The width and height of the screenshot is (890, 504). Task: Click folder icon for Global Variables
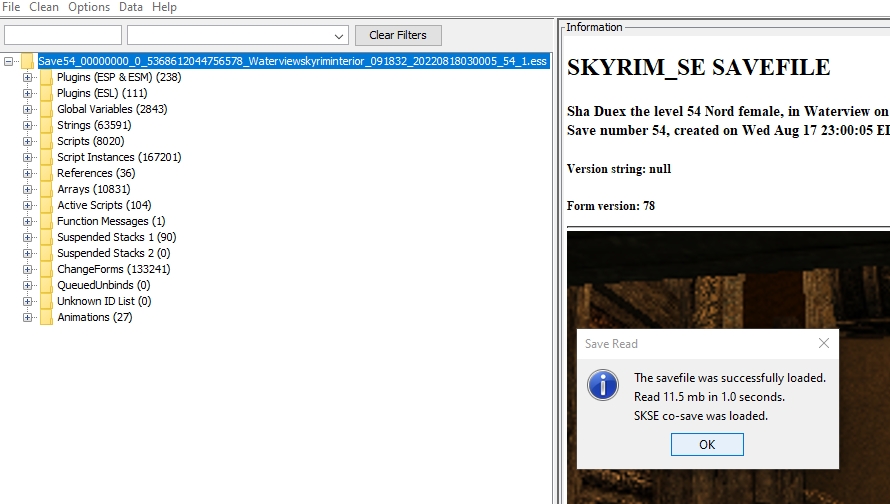click(x=47, y=109)
